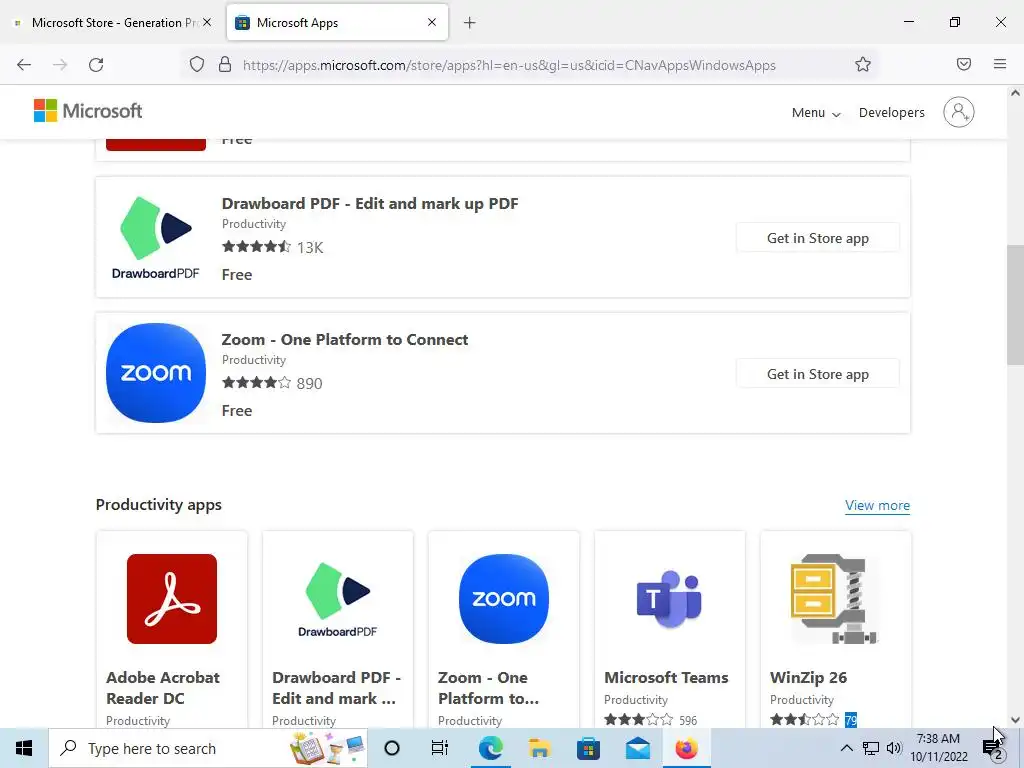This screenshot has width=1024, height=768.
Task: Open Drawboard PDF - Edit and mark up PDF title
Action: [x=370, y=204]
